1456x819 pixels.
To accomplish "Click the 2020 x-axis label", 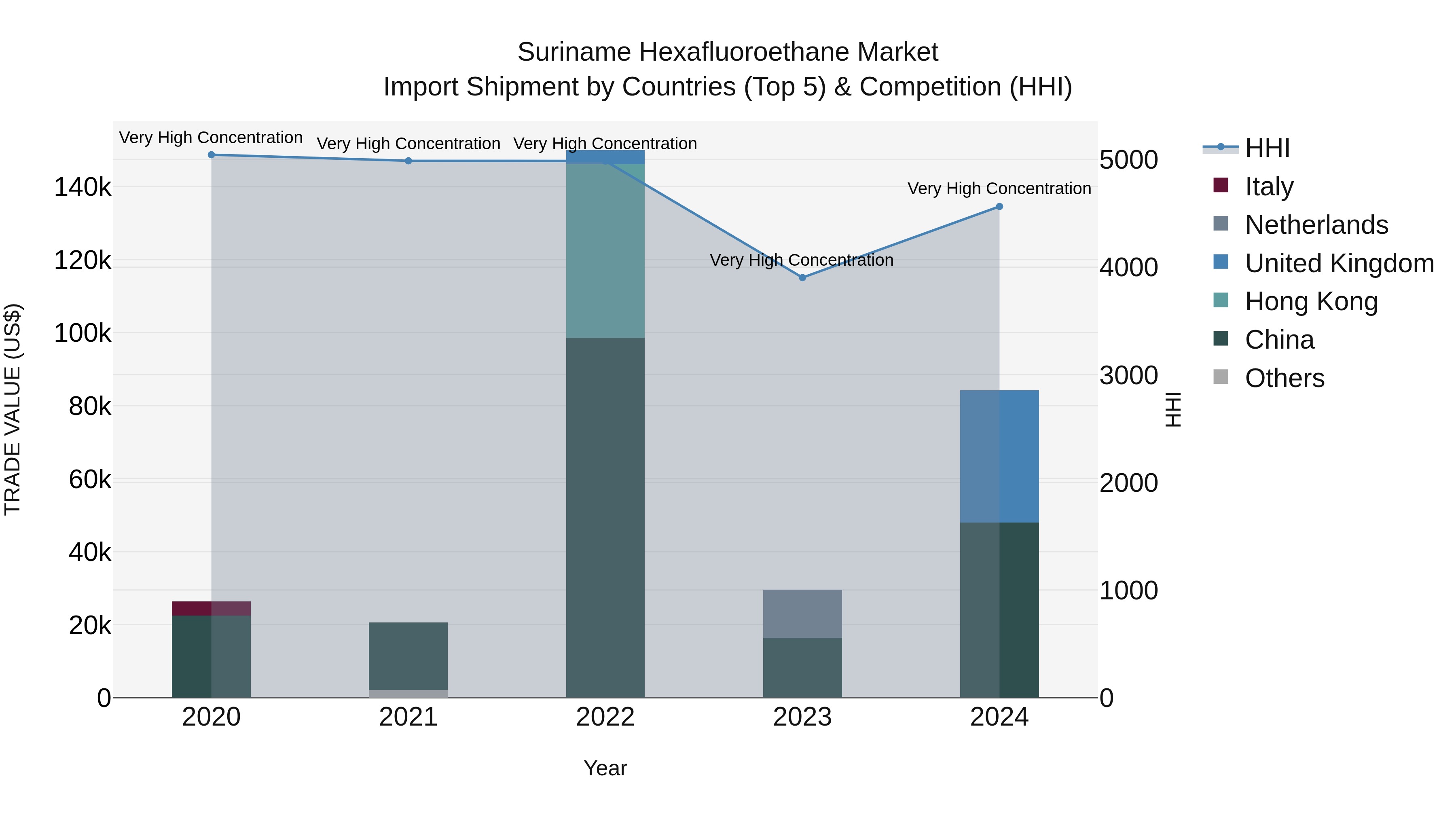I will [212, 717].
